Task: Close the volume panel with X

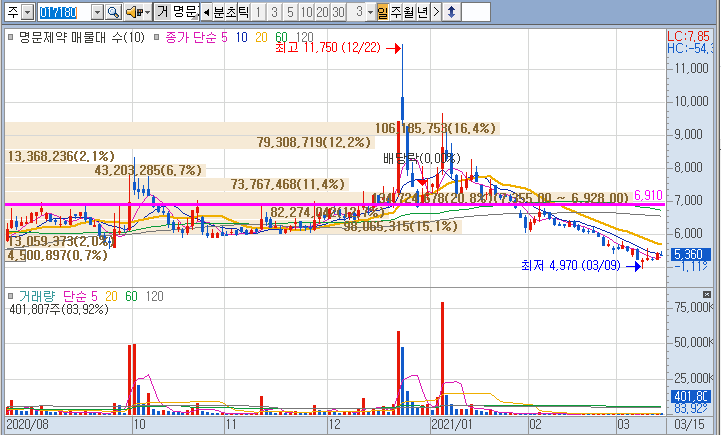Action: 707,294
